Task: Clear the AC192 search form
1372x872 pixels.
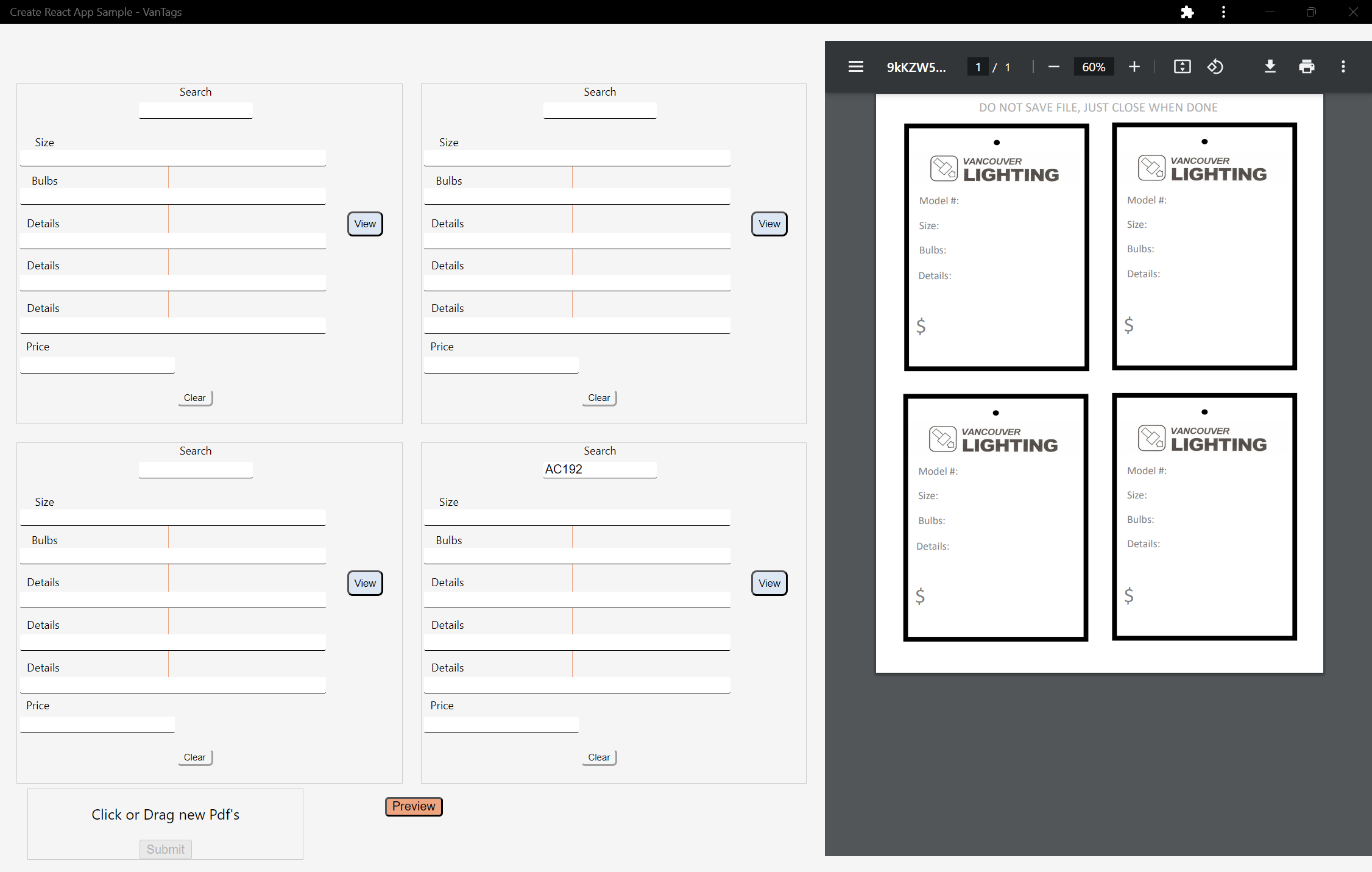Action: pos(599,757)
